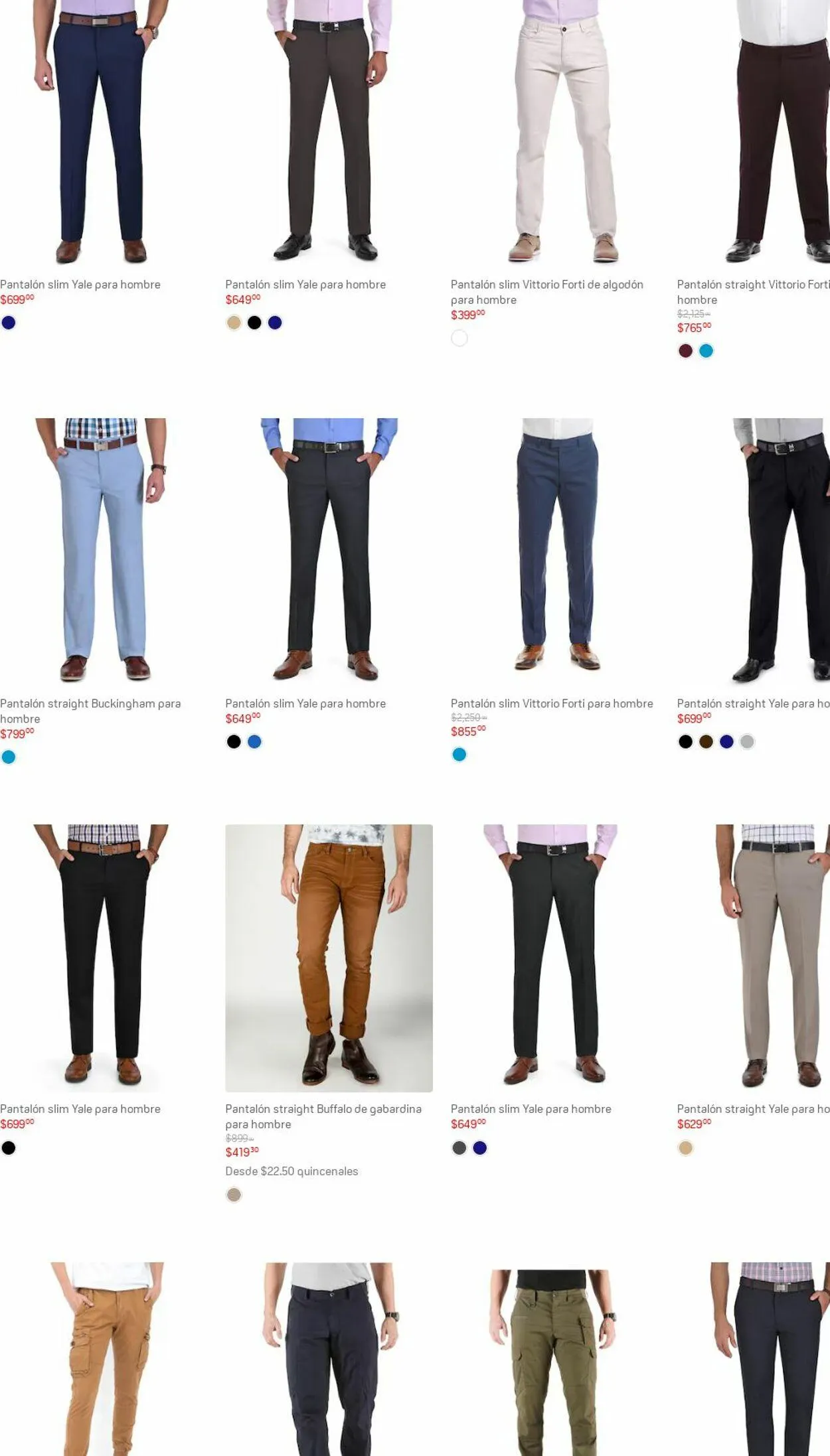View the tan cargo jogger pants image

(104, 1358)
